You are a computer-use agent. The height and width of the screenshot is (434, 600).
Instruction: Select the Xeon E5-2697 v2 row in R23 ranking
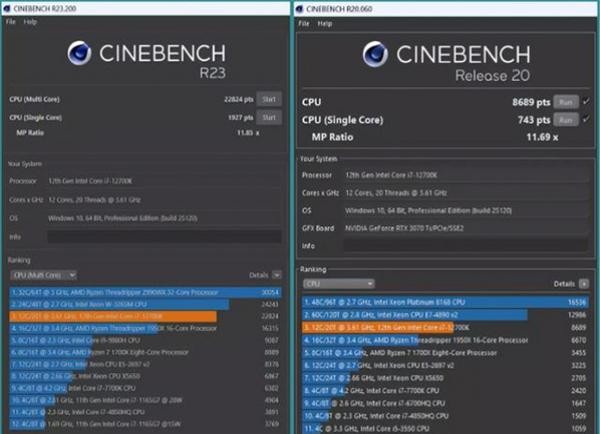(x=145, y=364)
